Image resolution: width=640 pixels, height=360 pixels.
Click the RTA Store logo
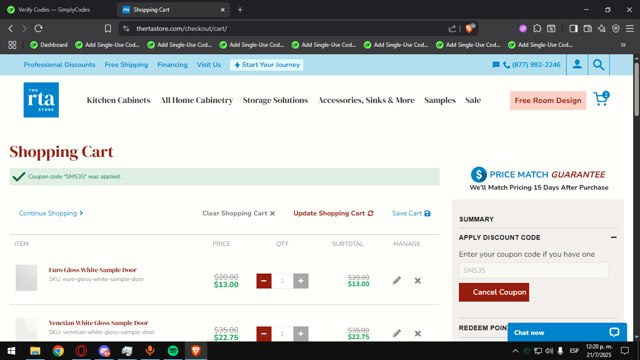tap(41, 100)
